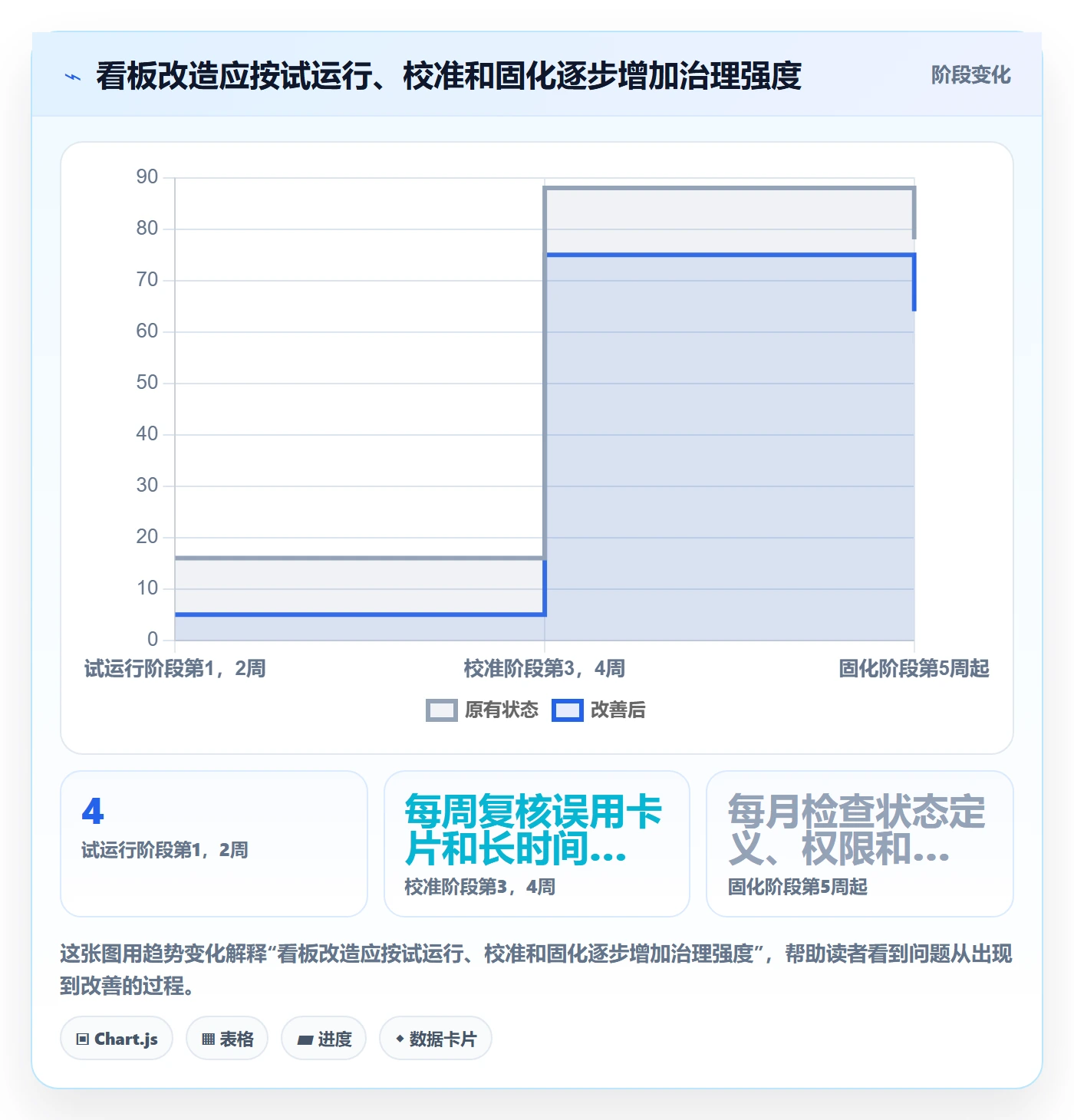Viewport: 1074px width, 1120px height.
Task: Open the 每周复核误用卡片 stage card
Action: click(537, 844)
